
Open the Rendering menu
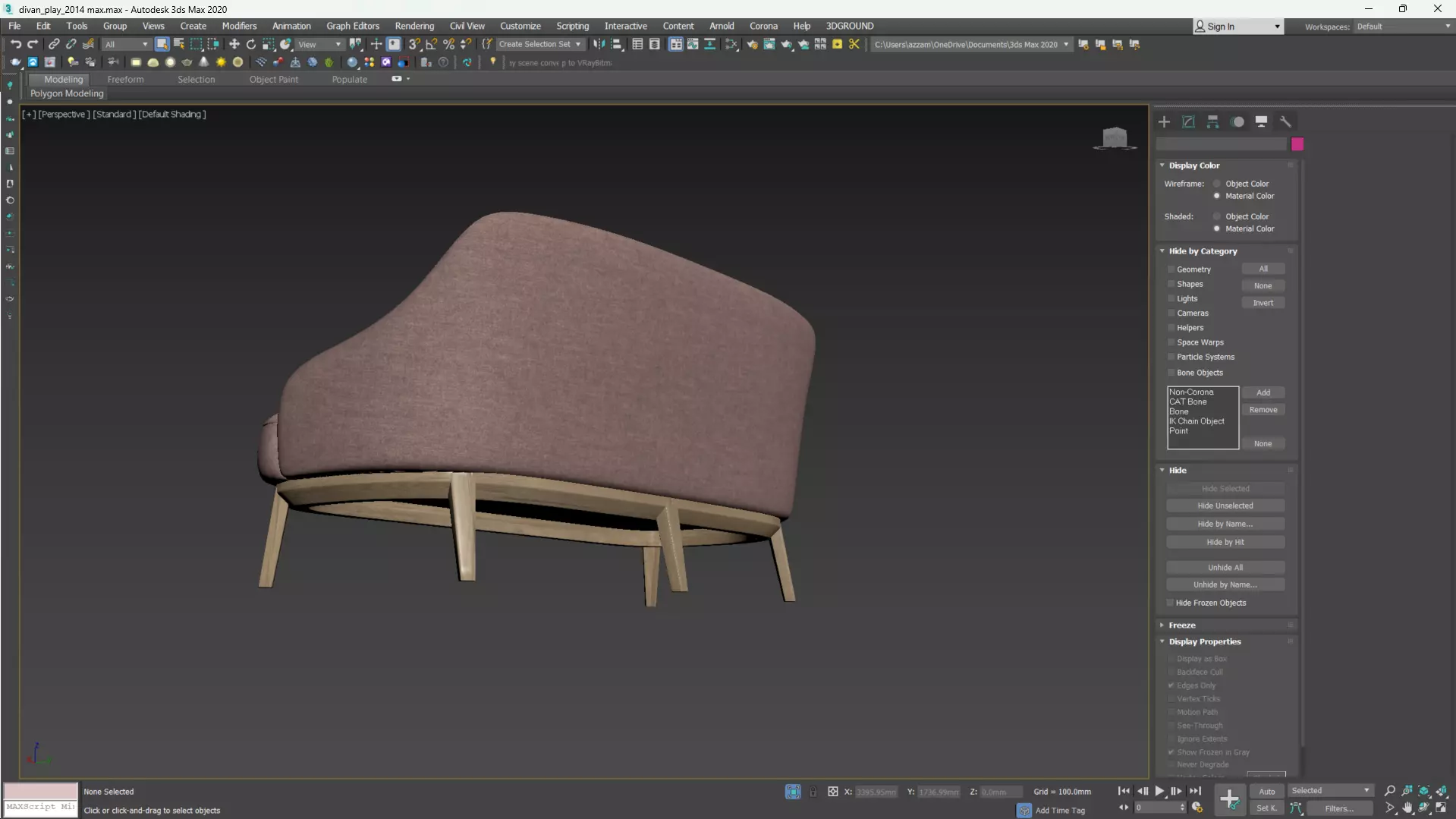point(414,26)
